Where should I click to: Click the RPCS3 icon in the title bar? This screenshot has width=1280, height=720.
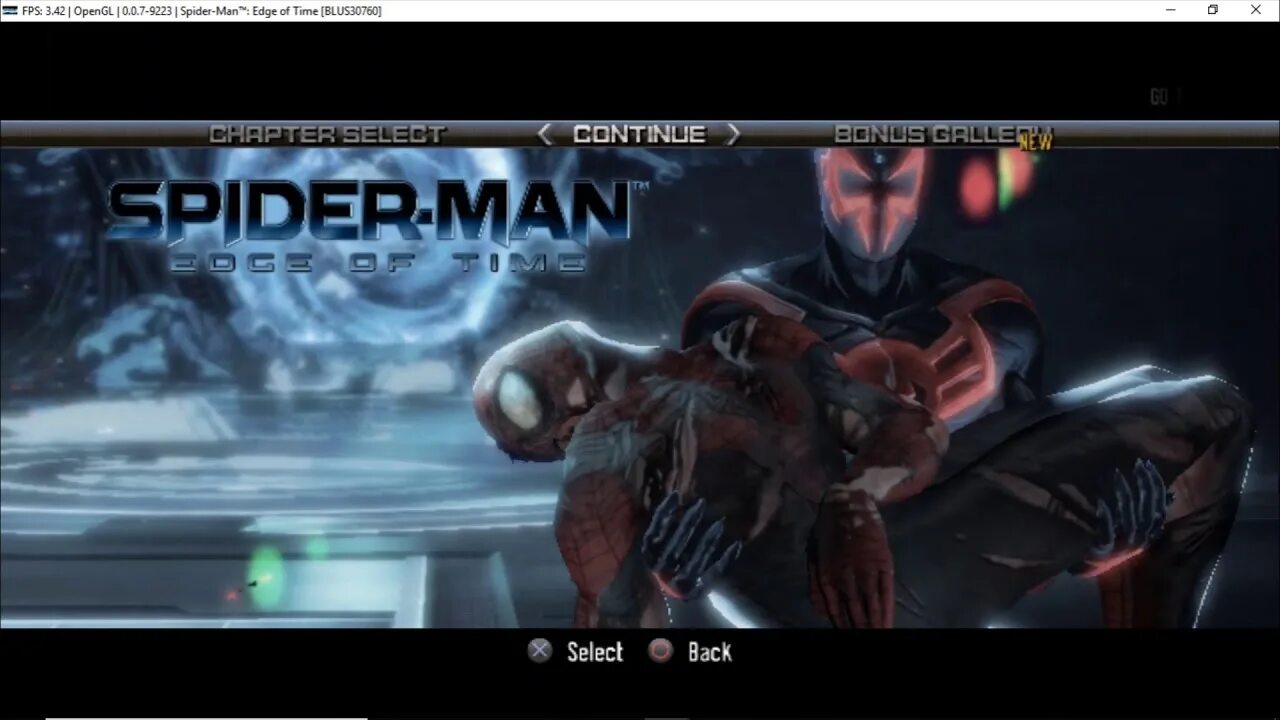(x=10, y=10)
